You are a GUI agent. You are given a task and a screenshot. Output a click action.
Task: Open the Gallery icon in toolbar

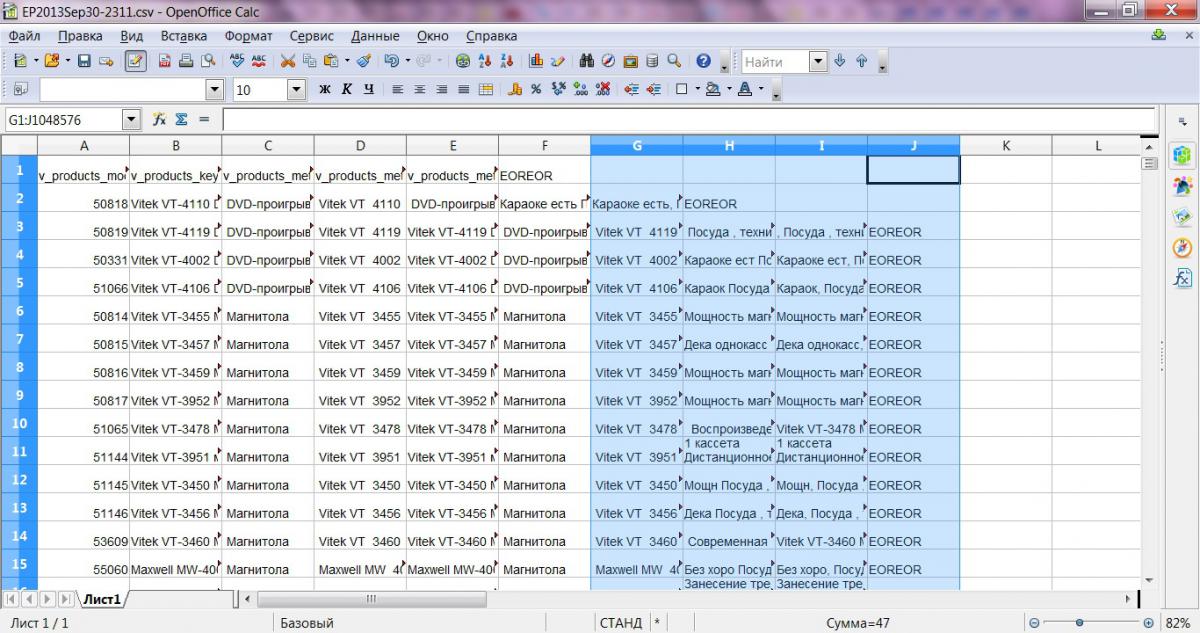tap(631, 61)
